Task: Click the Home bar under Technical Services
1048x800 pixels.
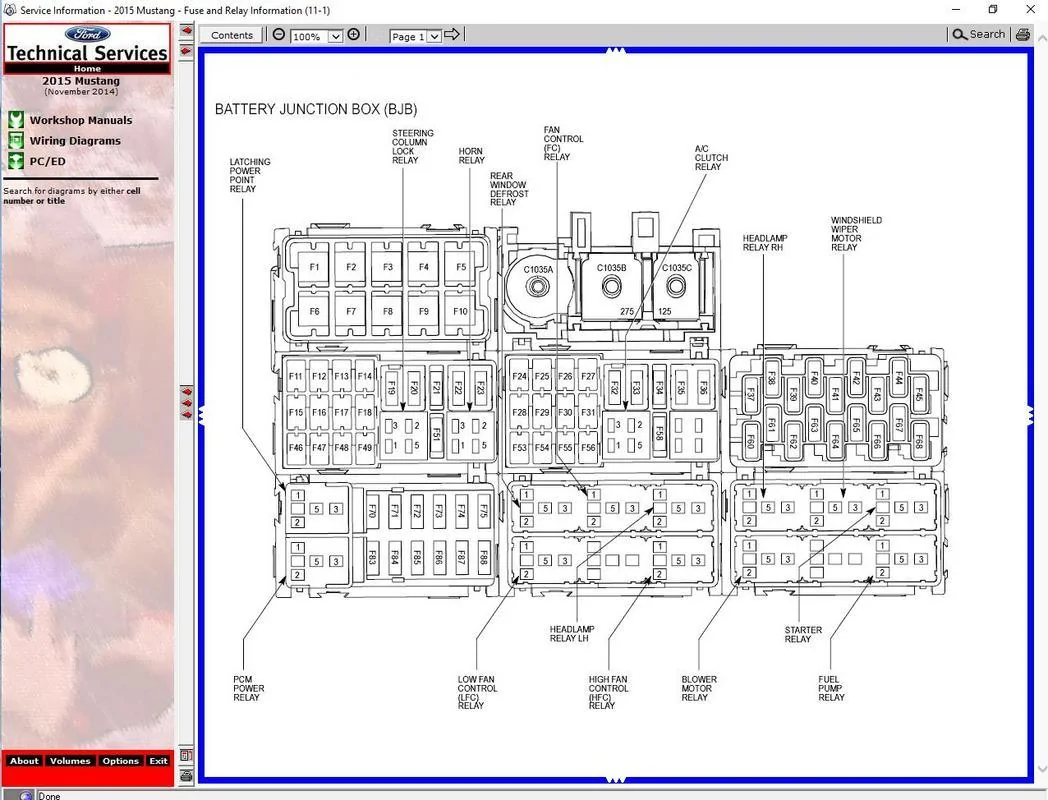Action: [x=88, y=68]
